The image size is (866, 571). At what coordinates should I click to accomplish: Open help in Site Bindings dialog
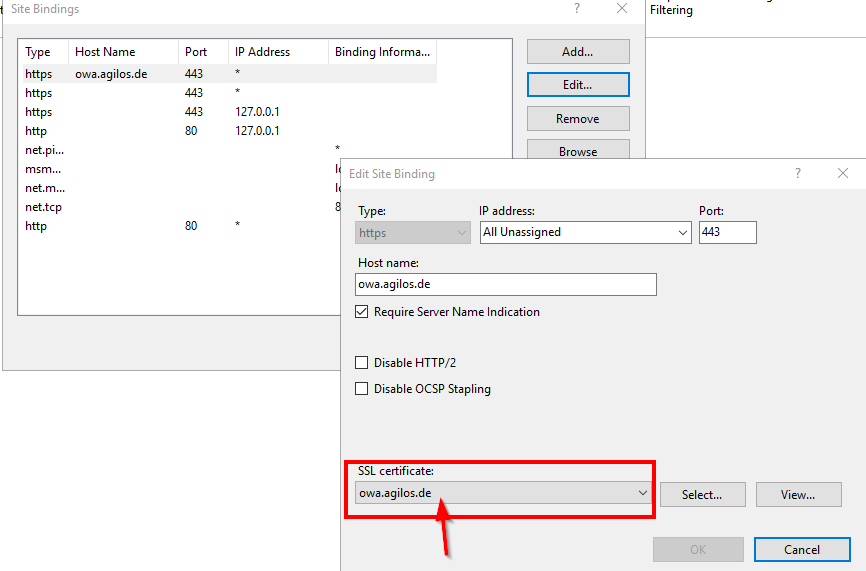(577, 8)
